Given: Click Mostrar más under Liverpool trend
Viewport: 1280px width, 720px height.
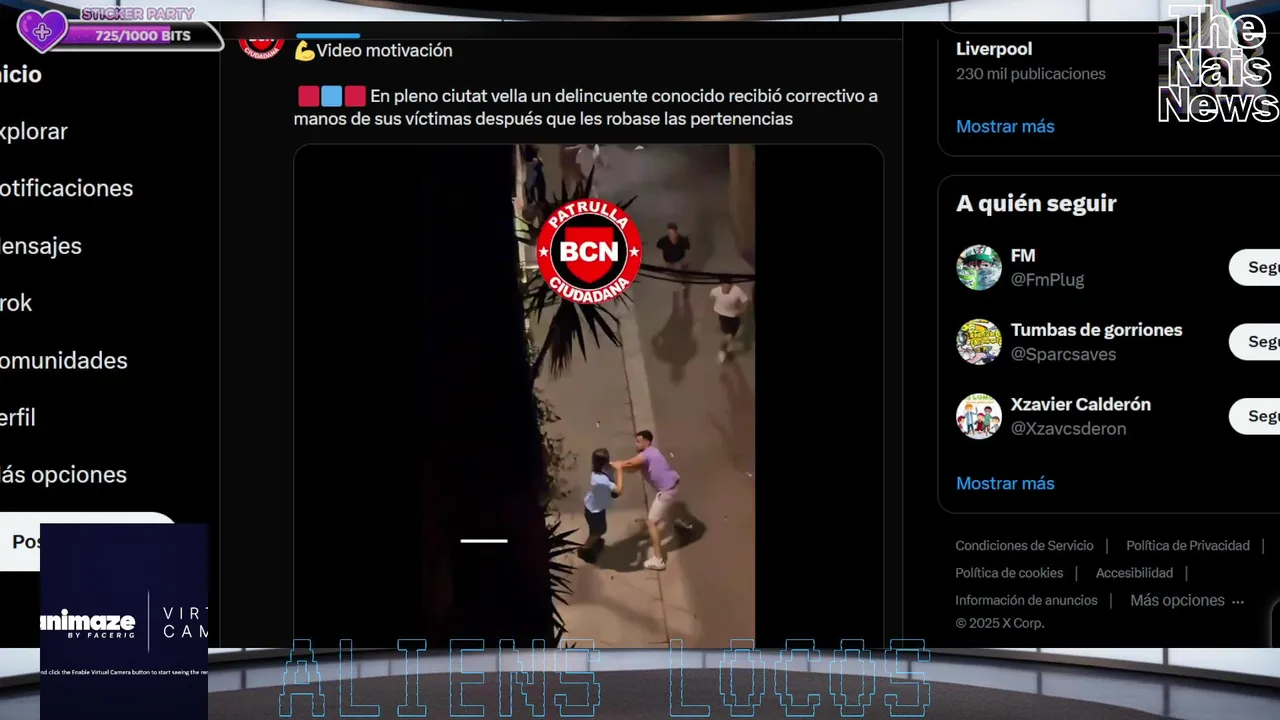Looking at the screenshot, I should click(x=1005, y=126).
